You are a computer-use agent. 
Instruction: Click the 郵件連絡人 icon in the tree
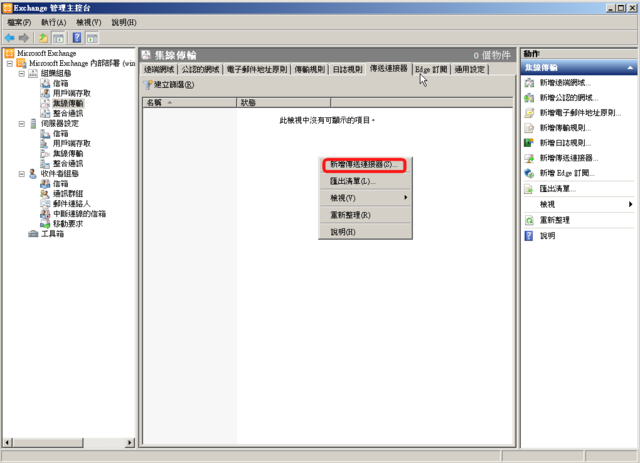click(45, 204)
